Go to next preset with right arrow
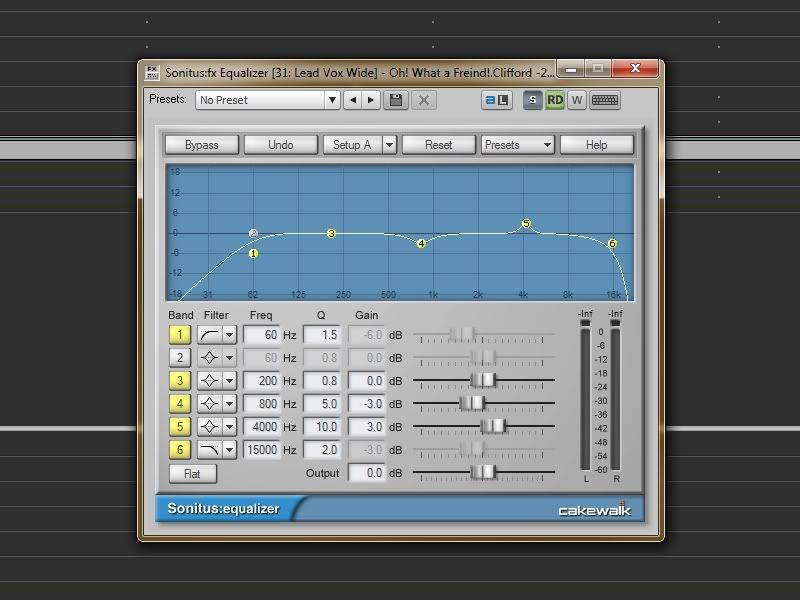Screen dimensions: 800x600 point(371,100)
